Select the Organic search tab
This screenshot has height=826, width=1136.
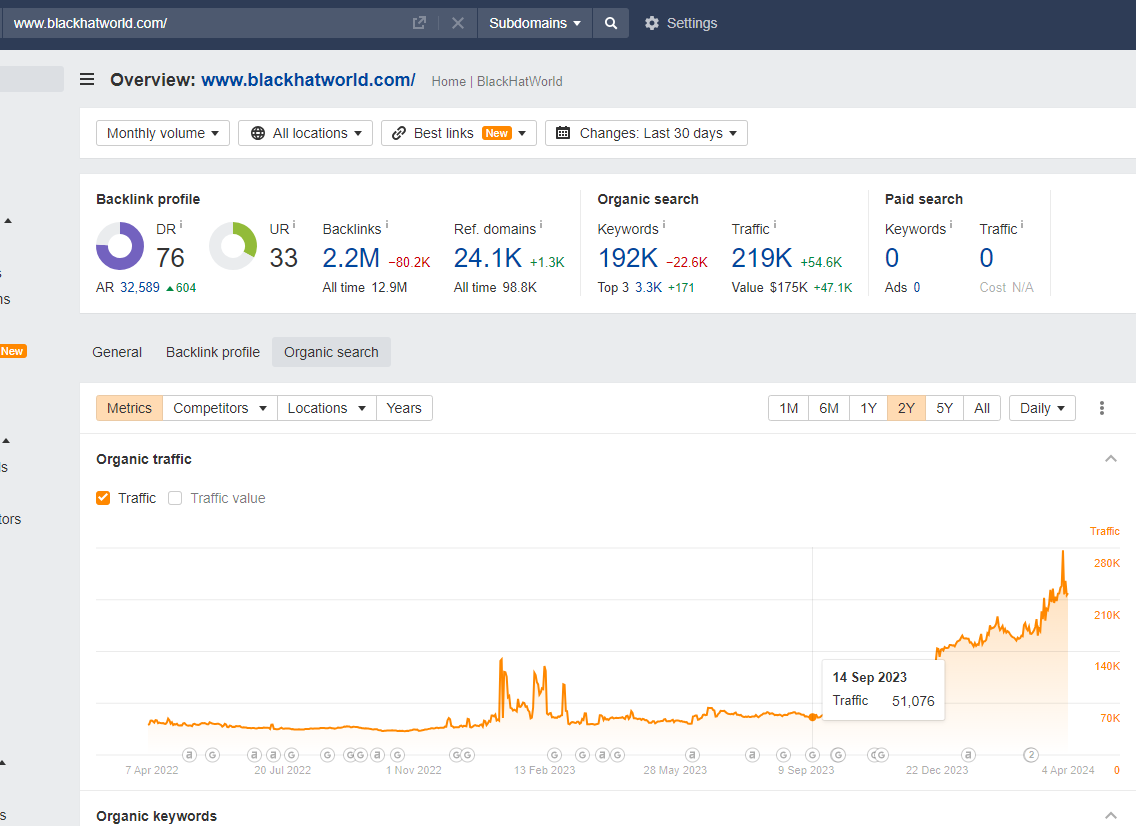click(331, 352)
